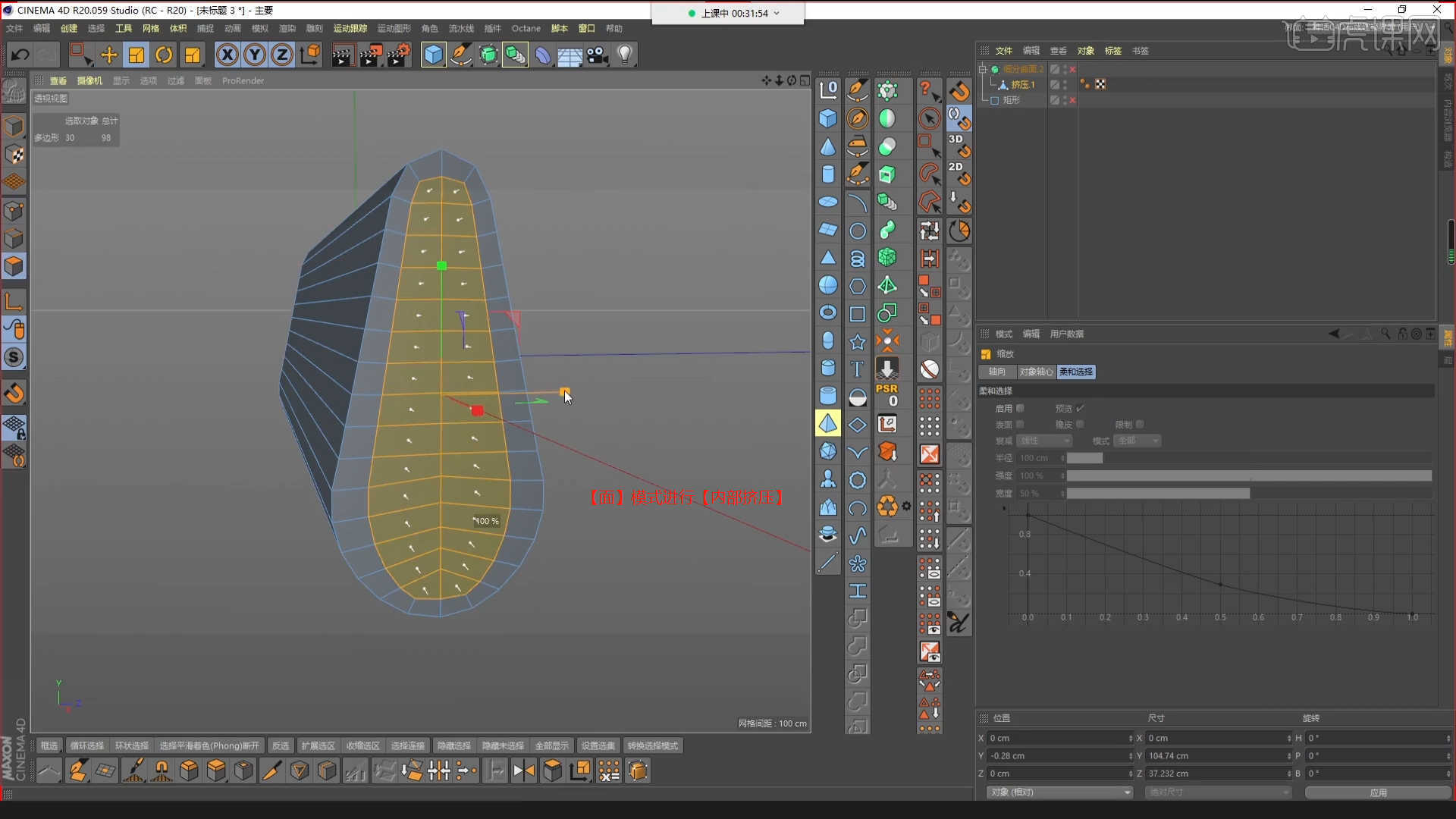Open the spline Pen tool icon

click(x=460, y=55)
